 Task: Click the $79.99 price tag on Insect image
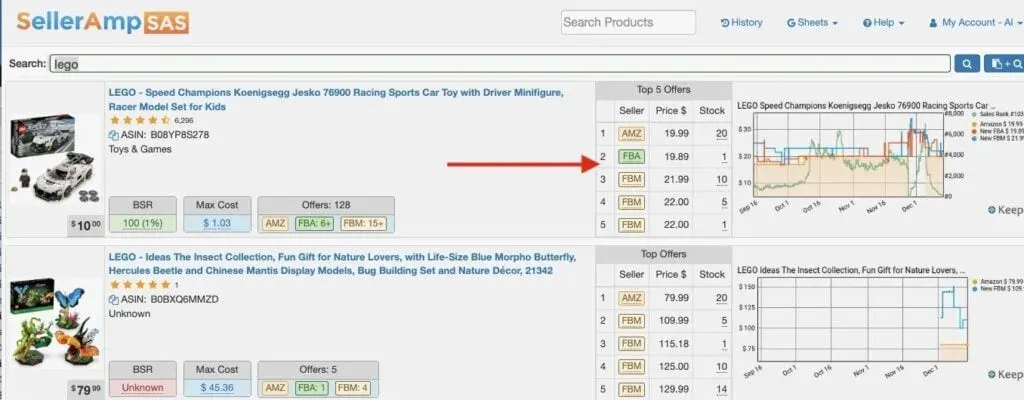pyautogui.click(x=86, y=390)
